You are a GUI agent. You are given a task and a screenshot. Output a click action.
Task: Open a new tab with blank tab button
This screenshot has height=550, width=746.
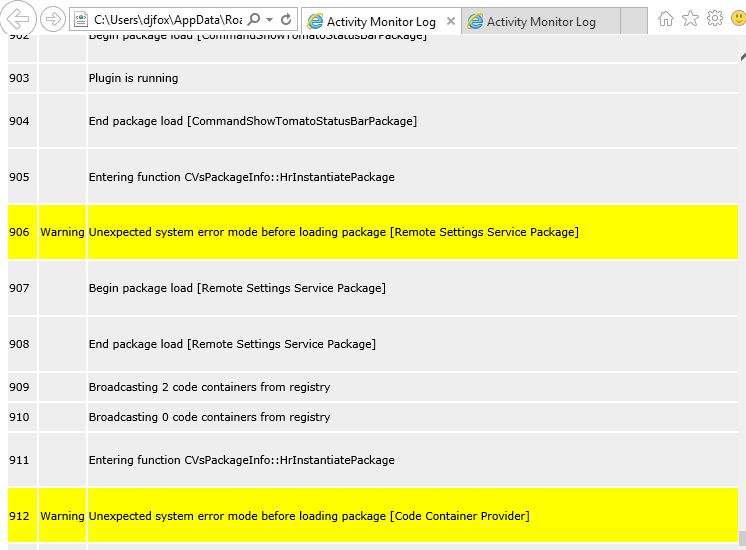pyautogui.click(x=634, y=21)
